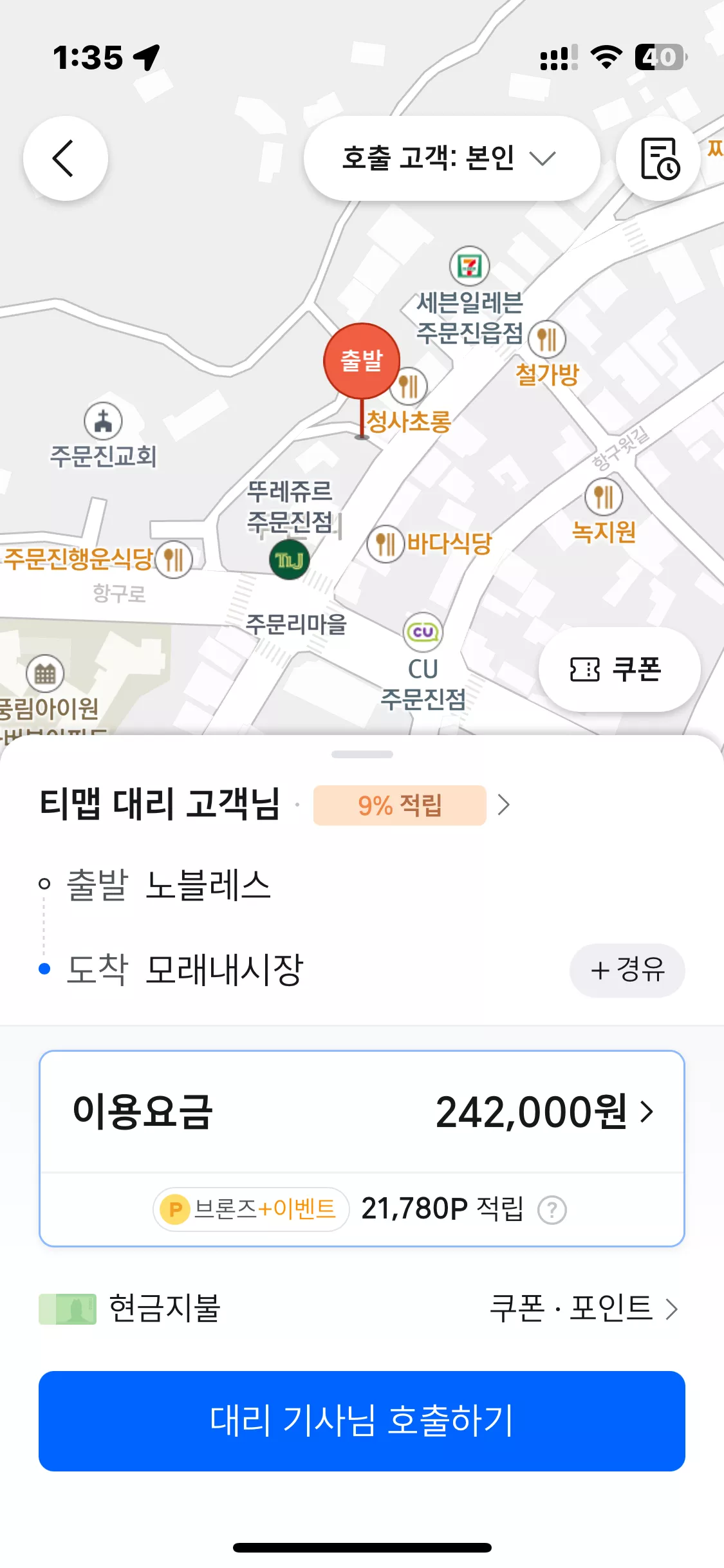Tap the 뚜레쥬르 TLJ bakery icon

pos(289,560)
